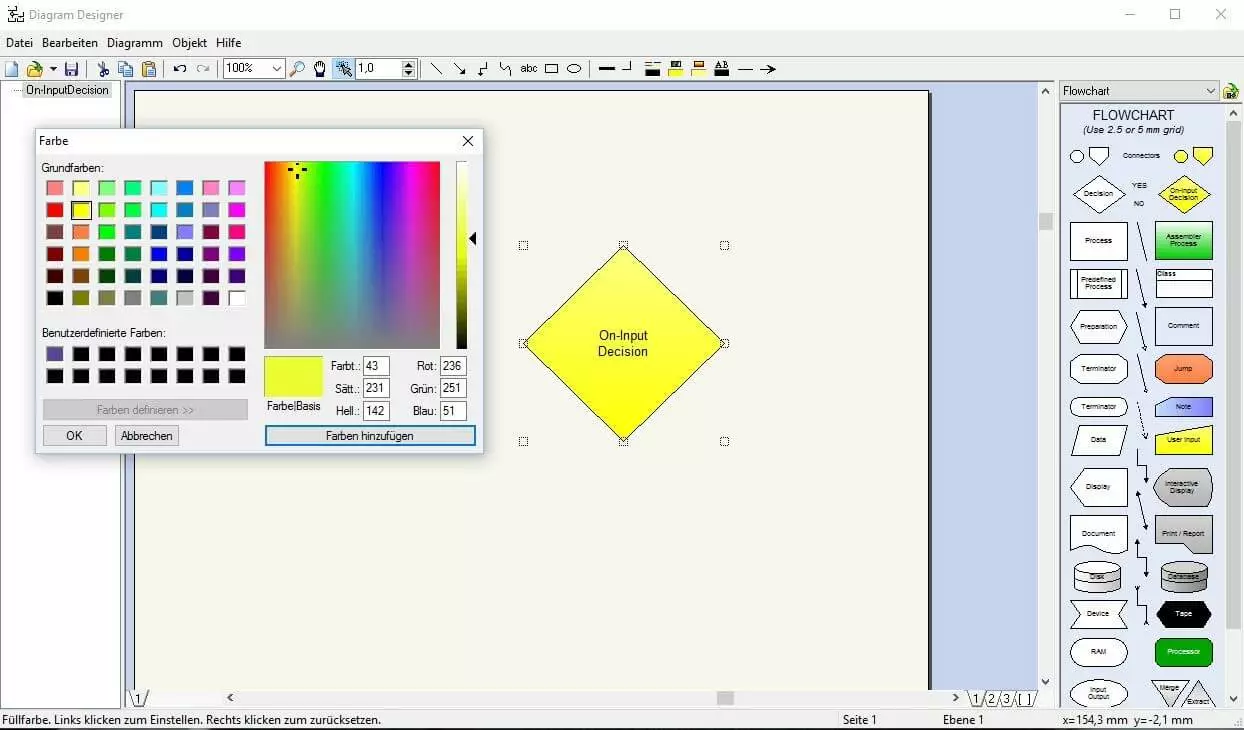
Task: Select the orange Jump palette shape
Action: point(1183,368)
